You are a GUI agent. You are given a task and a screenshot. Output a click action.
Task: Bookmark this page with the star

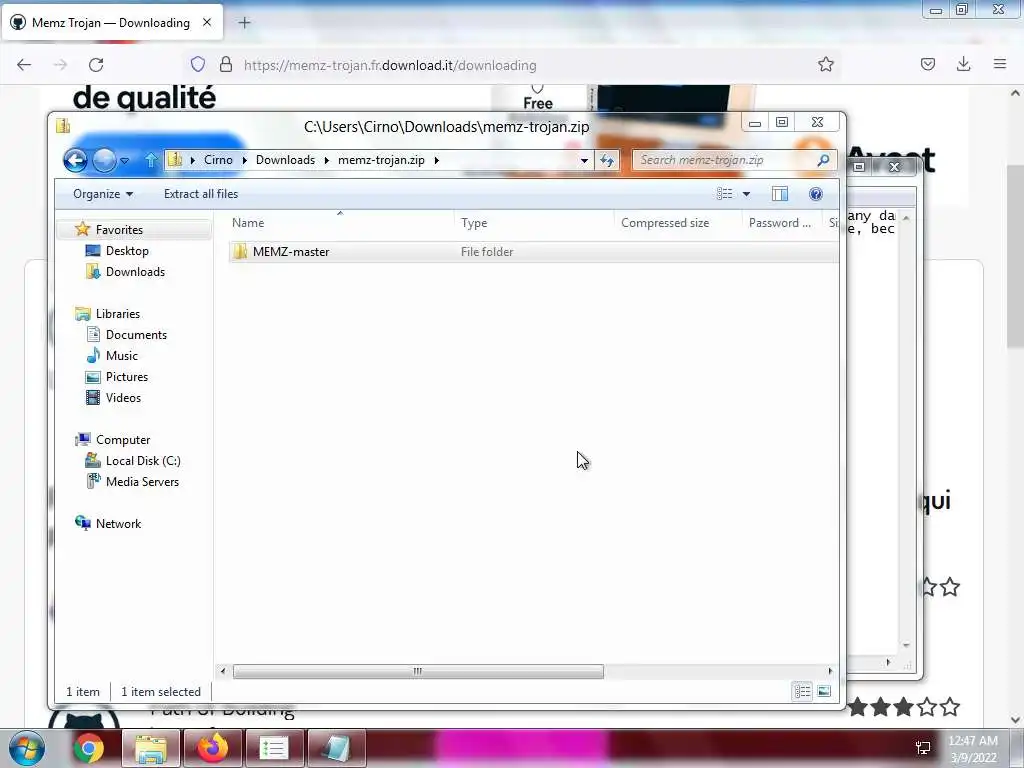tap(825, 64)
